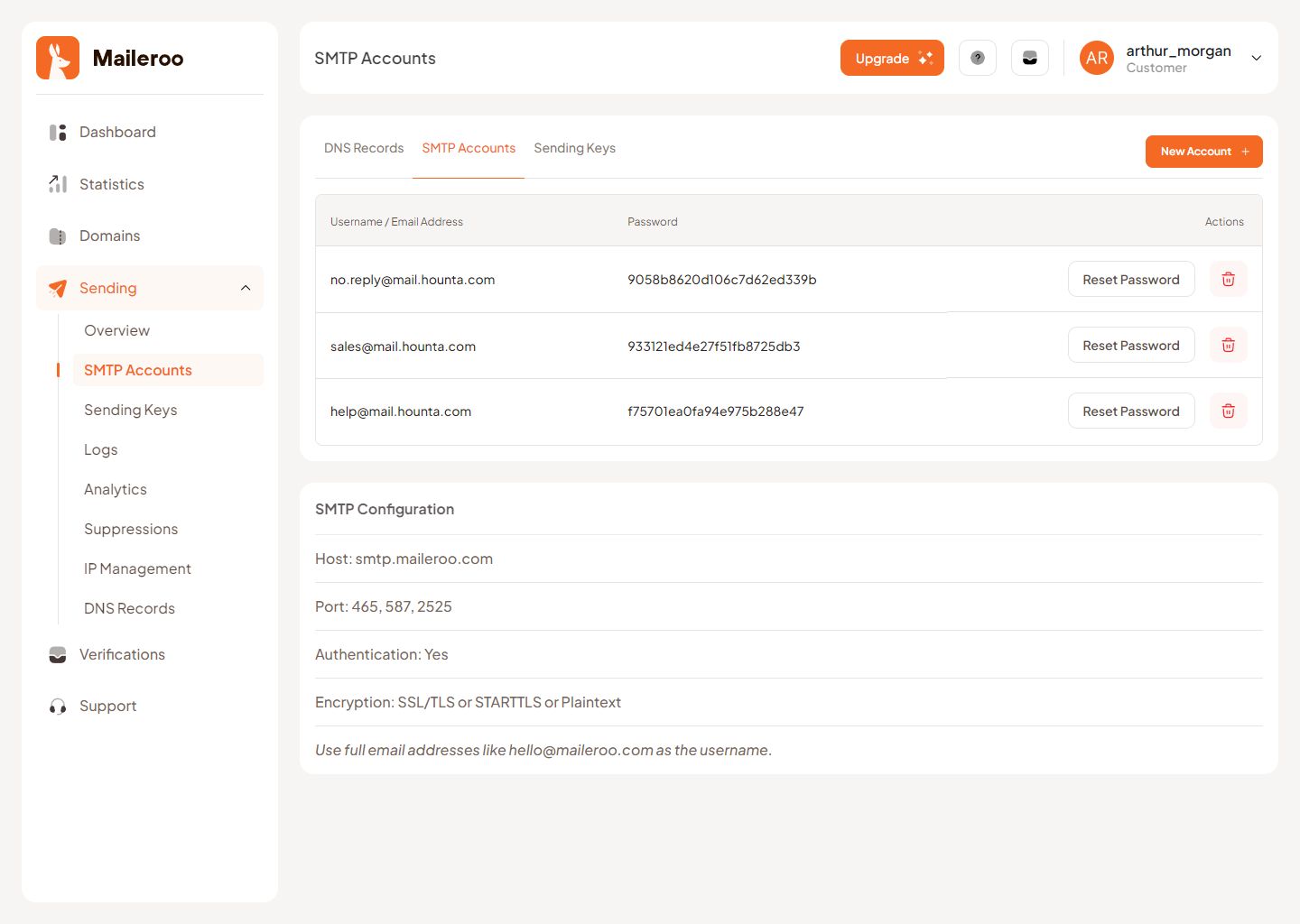1300x924 pixels.
Task: Open Support via the headset icon
Action: (x=57, y=706)
